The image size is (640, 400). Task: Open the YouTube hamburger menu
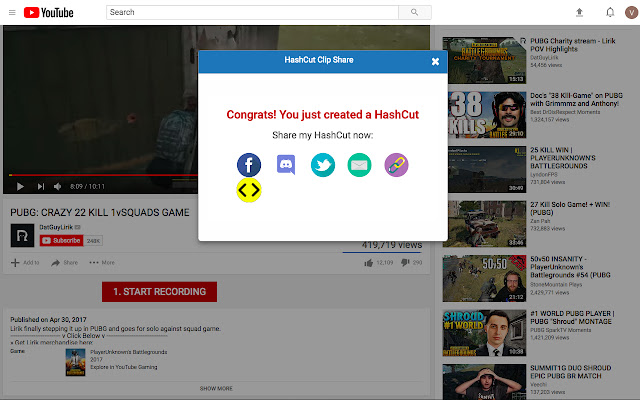(12, 13)
